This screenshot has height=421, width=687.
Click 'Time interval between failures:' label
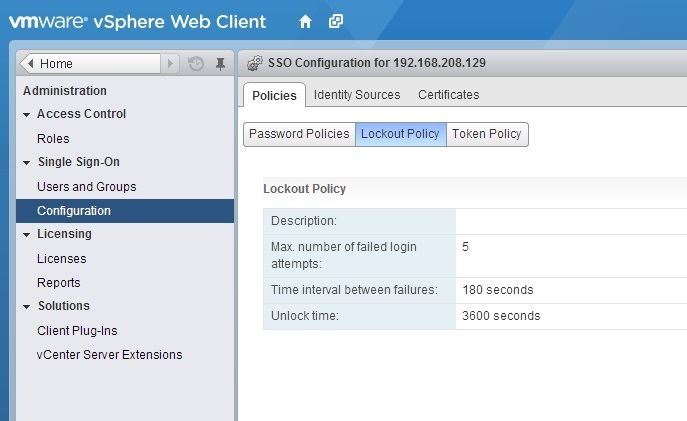point(354,290)
